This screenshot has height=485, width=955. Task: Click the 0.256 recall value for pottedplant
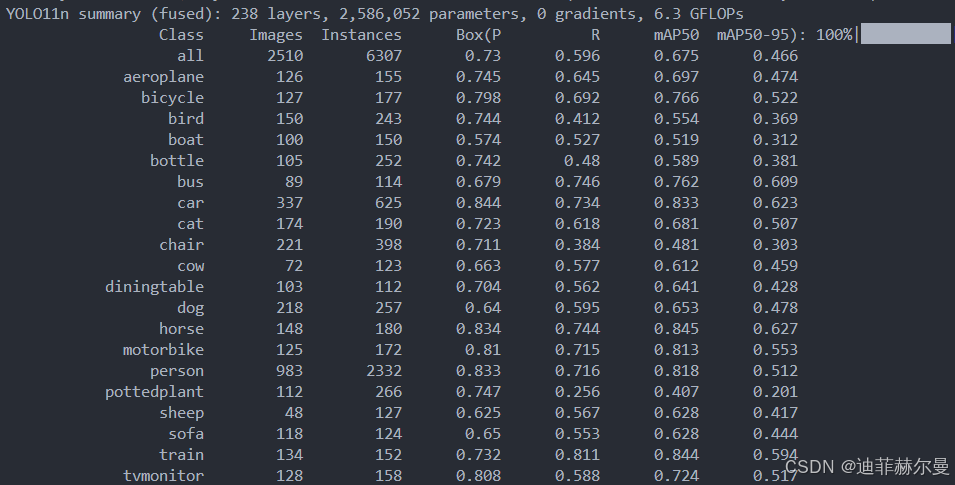577,392
